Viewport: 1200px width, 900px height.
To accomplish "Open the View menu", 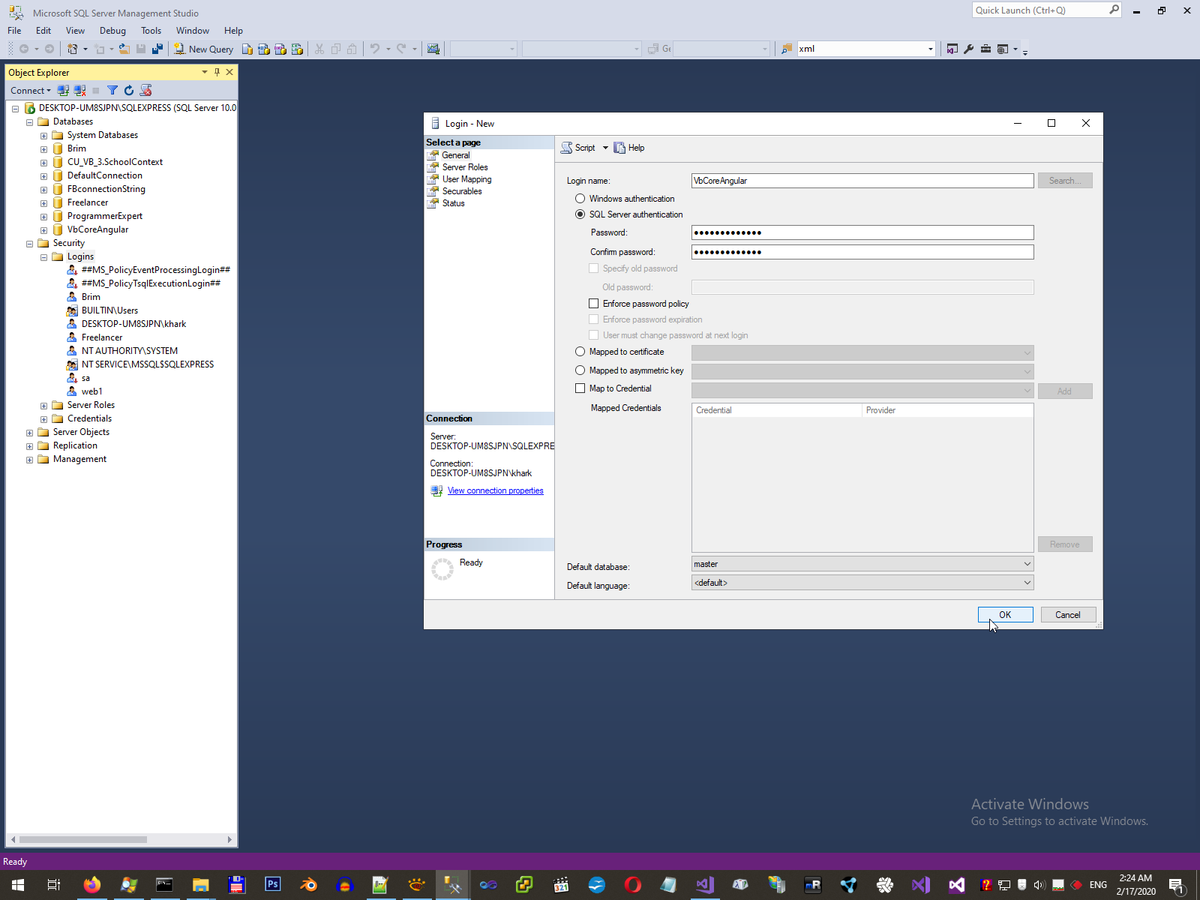I will pos(75,30).
